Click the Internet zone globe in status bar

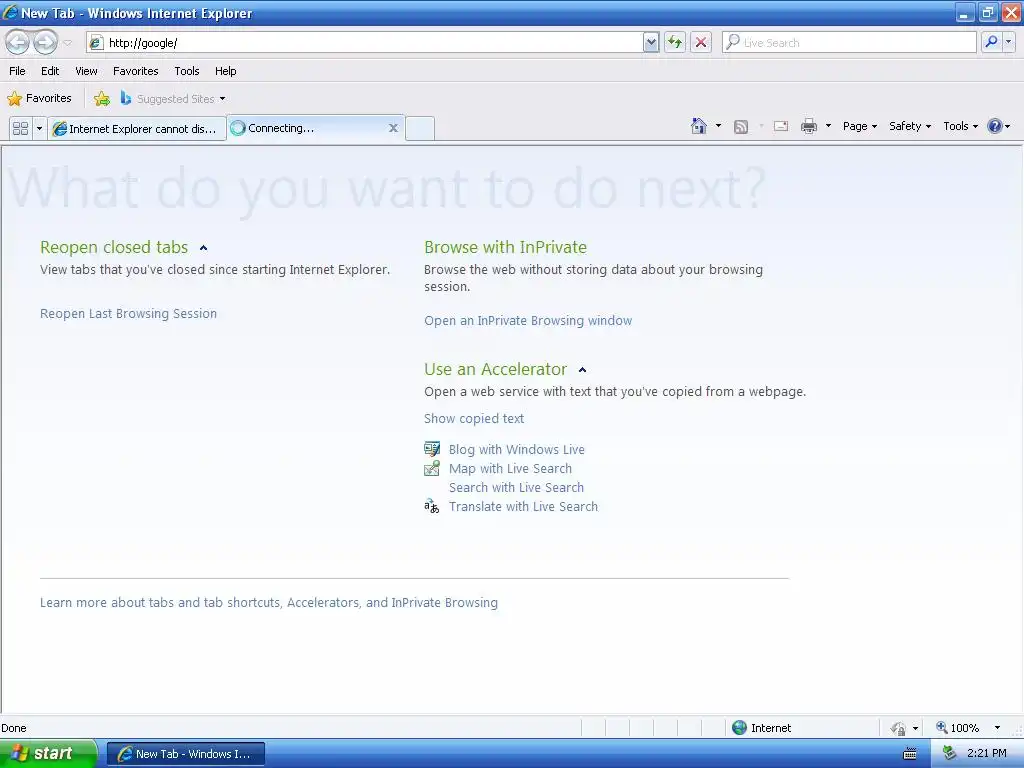click(x=739, y=728)
